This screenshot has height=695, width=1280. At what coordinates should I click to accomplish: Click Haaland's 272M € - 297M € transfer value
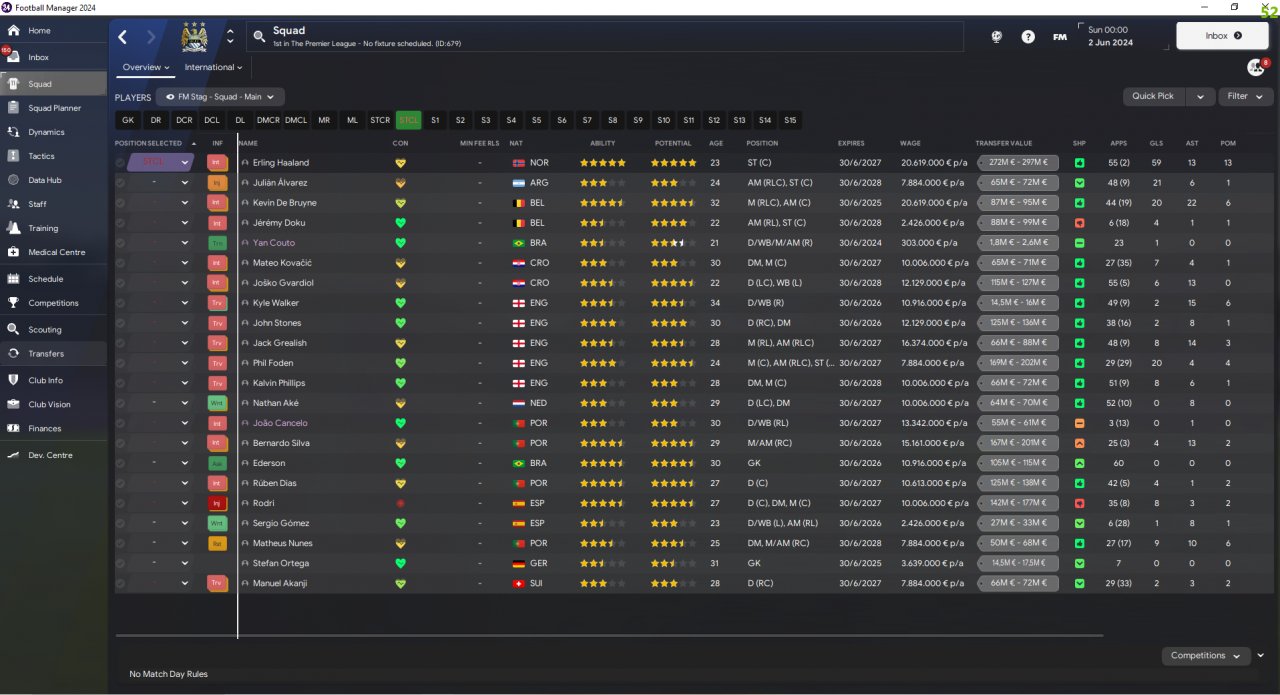pyautogui.click(x=1017, y=163)
